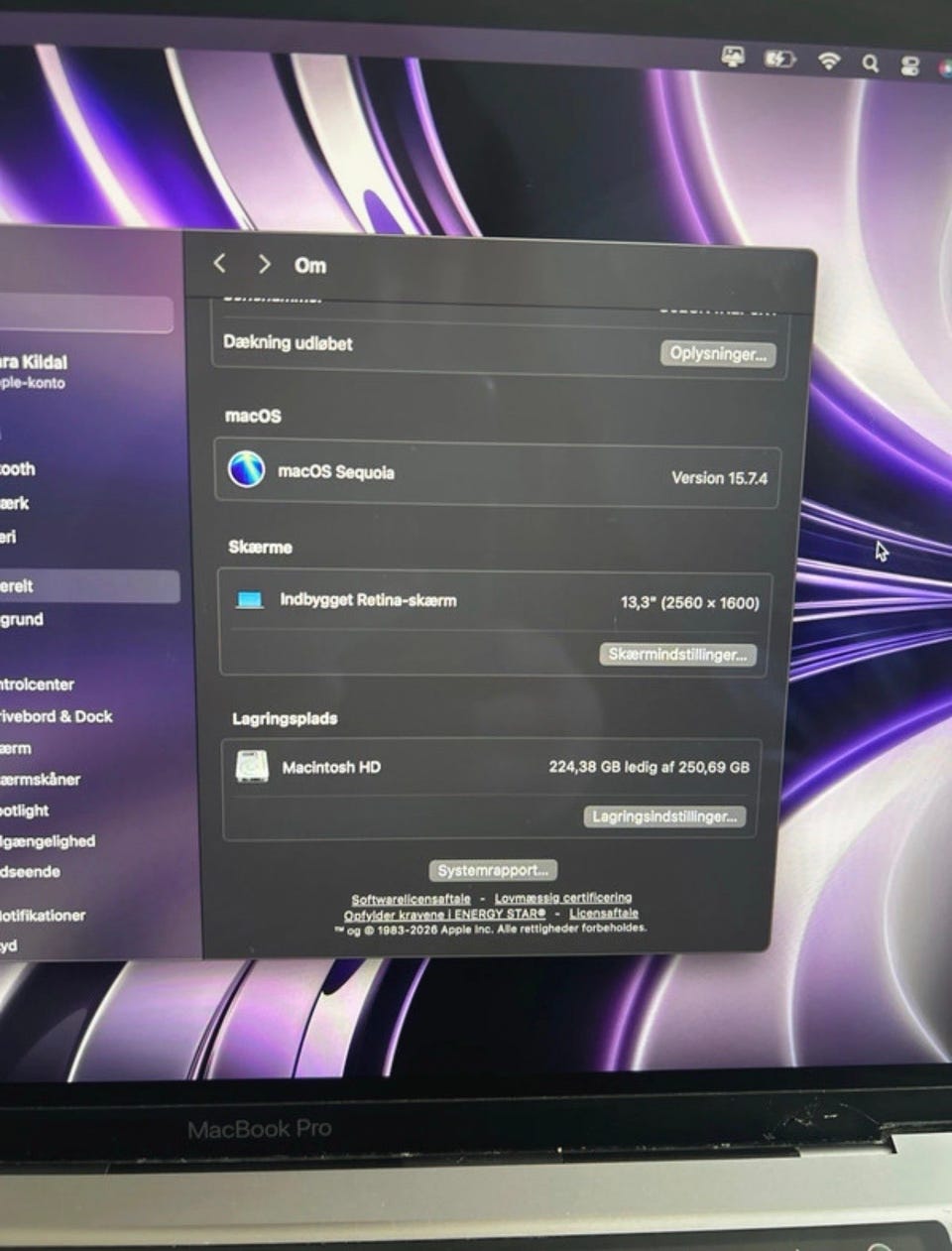Screen dimensions: 952x1251
Task: Open the battery status menu icon
Action: coord(779,60)
